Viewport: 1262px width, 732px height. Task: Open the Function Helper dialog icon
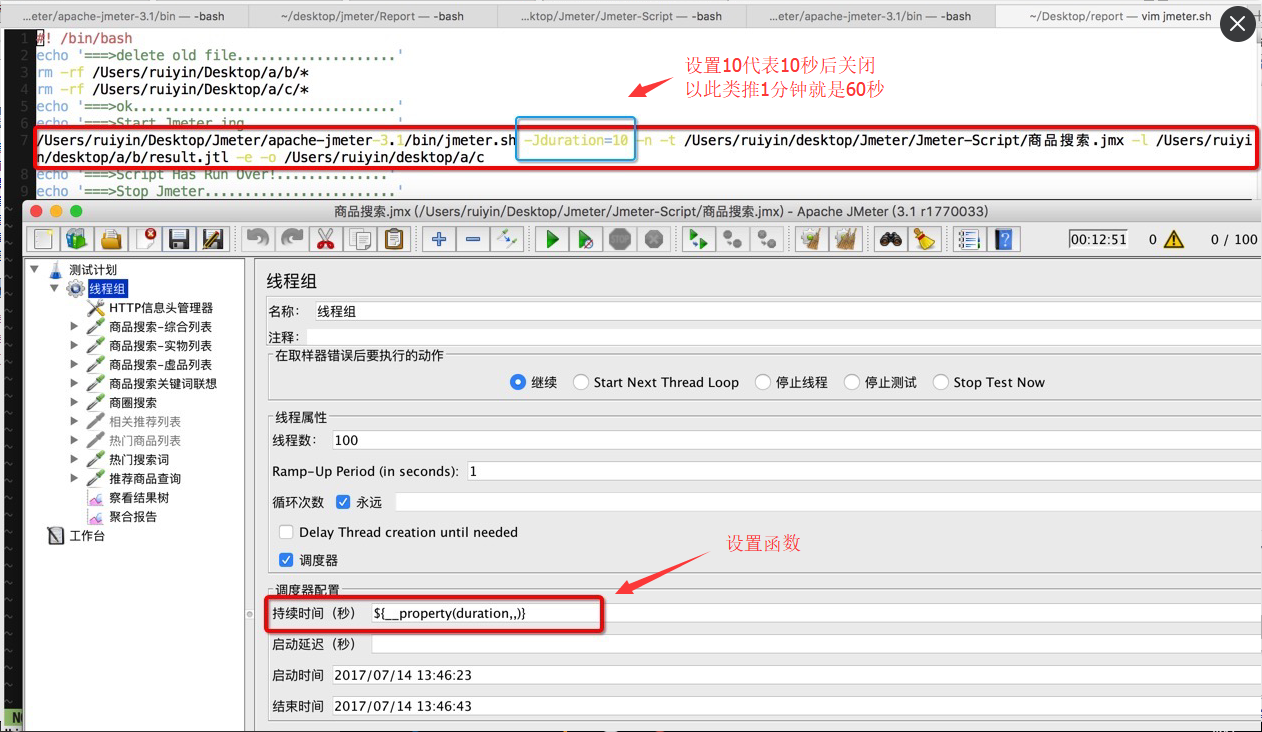click(969, 239)
